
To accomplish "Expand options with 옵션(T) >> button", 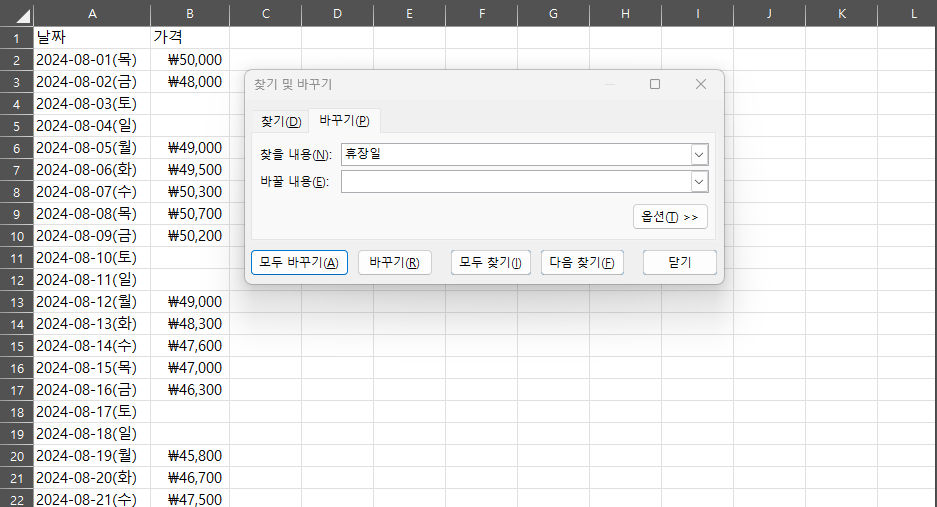I will click(670, 217).
